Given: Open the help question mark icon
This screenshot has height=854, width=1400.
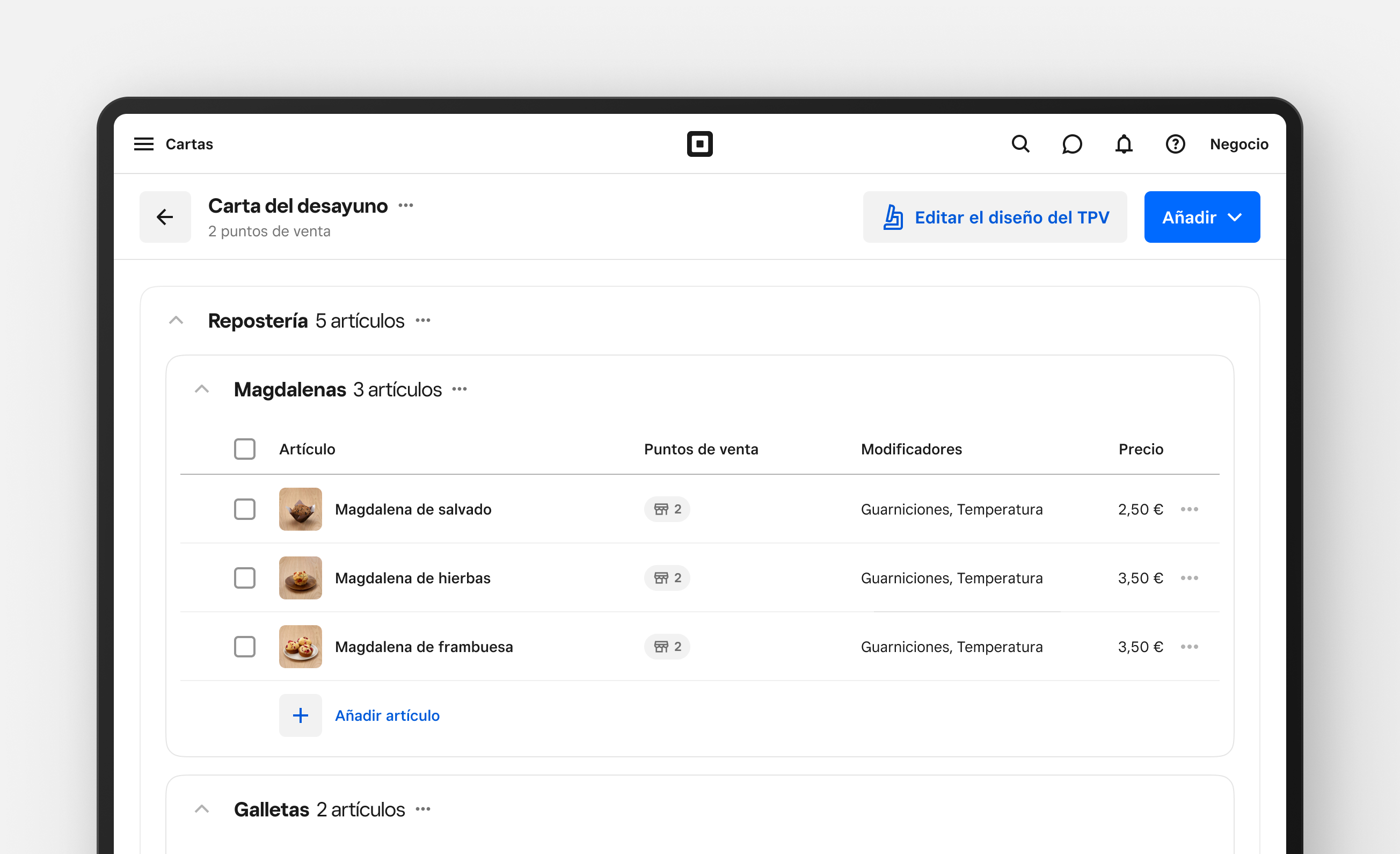Looking at the screenshot, I should point(1175,144).
